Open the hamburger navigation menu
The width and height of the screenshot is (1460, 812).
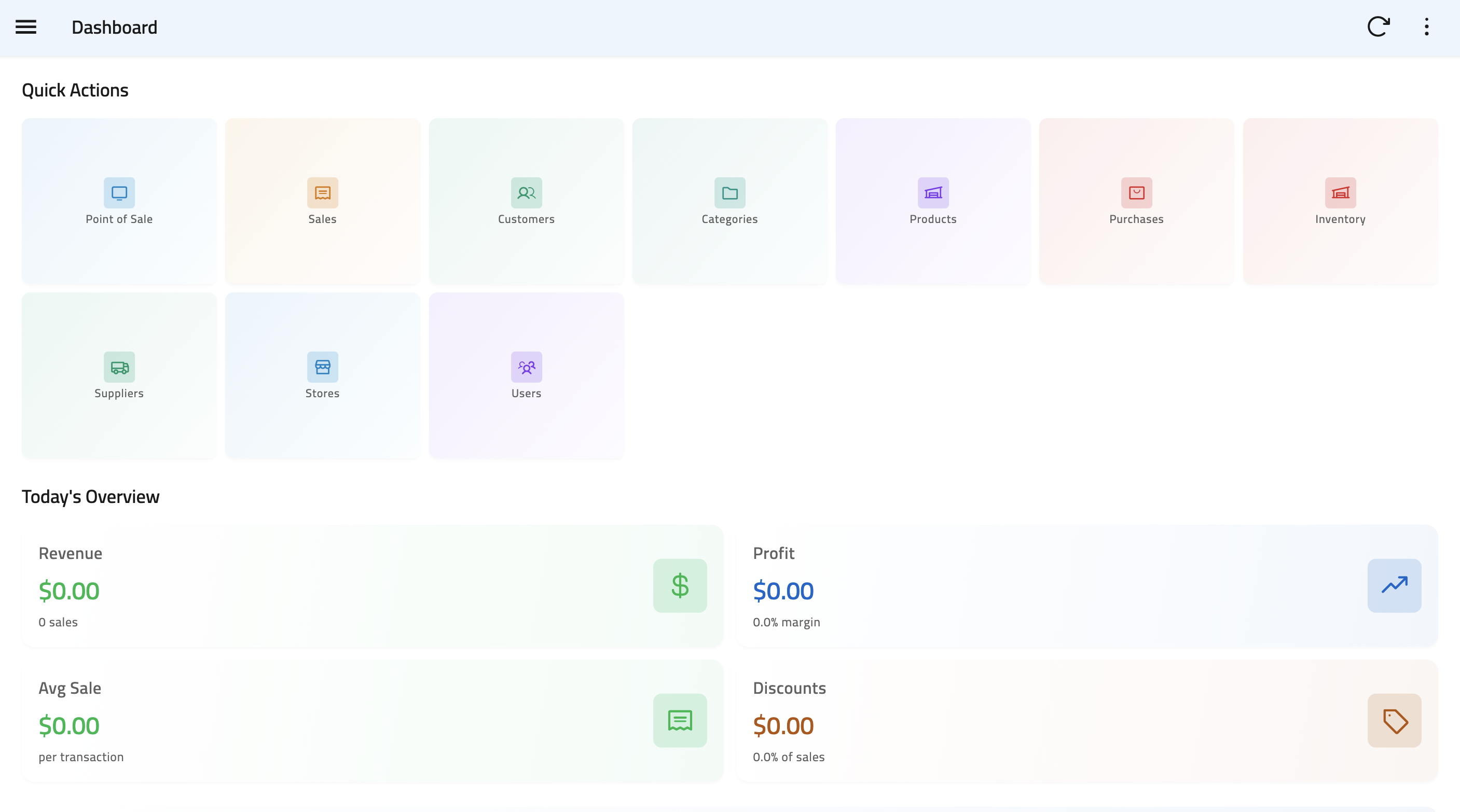click(x=25, y=26)
